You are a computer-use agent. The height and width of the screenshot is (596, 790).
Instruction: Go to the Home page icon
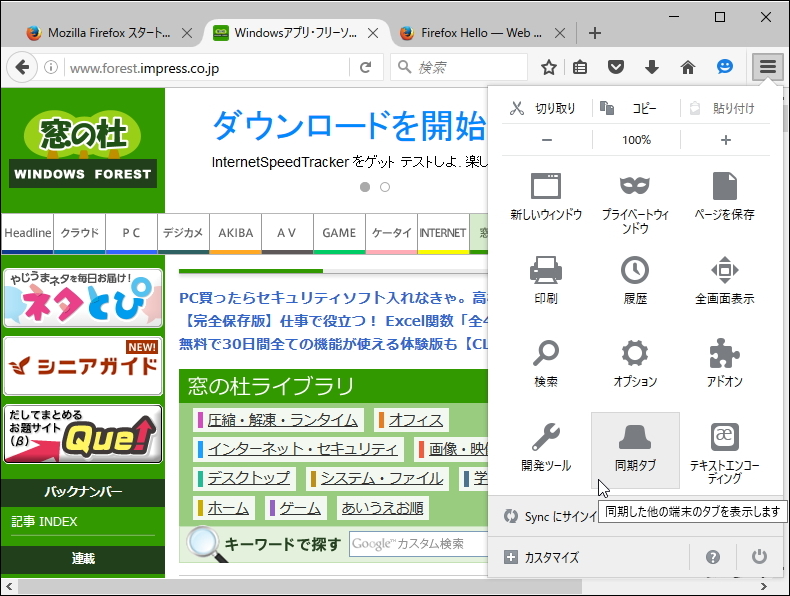point(688,67)
